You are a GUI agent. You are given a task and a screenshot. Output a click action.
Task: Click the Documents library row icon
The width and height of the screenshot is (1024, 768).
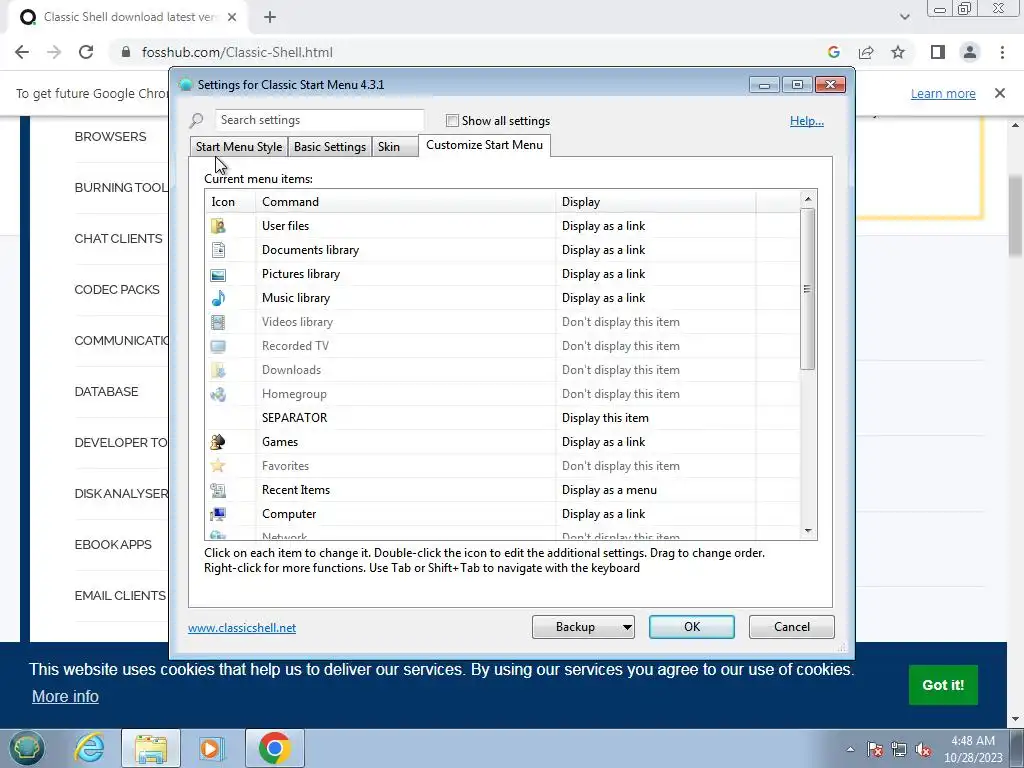(x=218, y=250)
